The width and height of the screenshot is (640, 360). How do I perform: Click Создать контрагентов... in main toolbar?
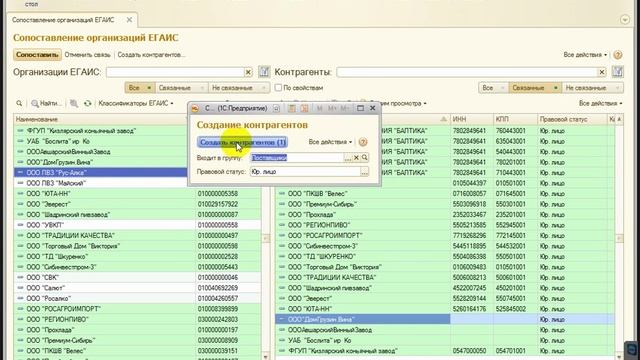(x=151, y=55)
